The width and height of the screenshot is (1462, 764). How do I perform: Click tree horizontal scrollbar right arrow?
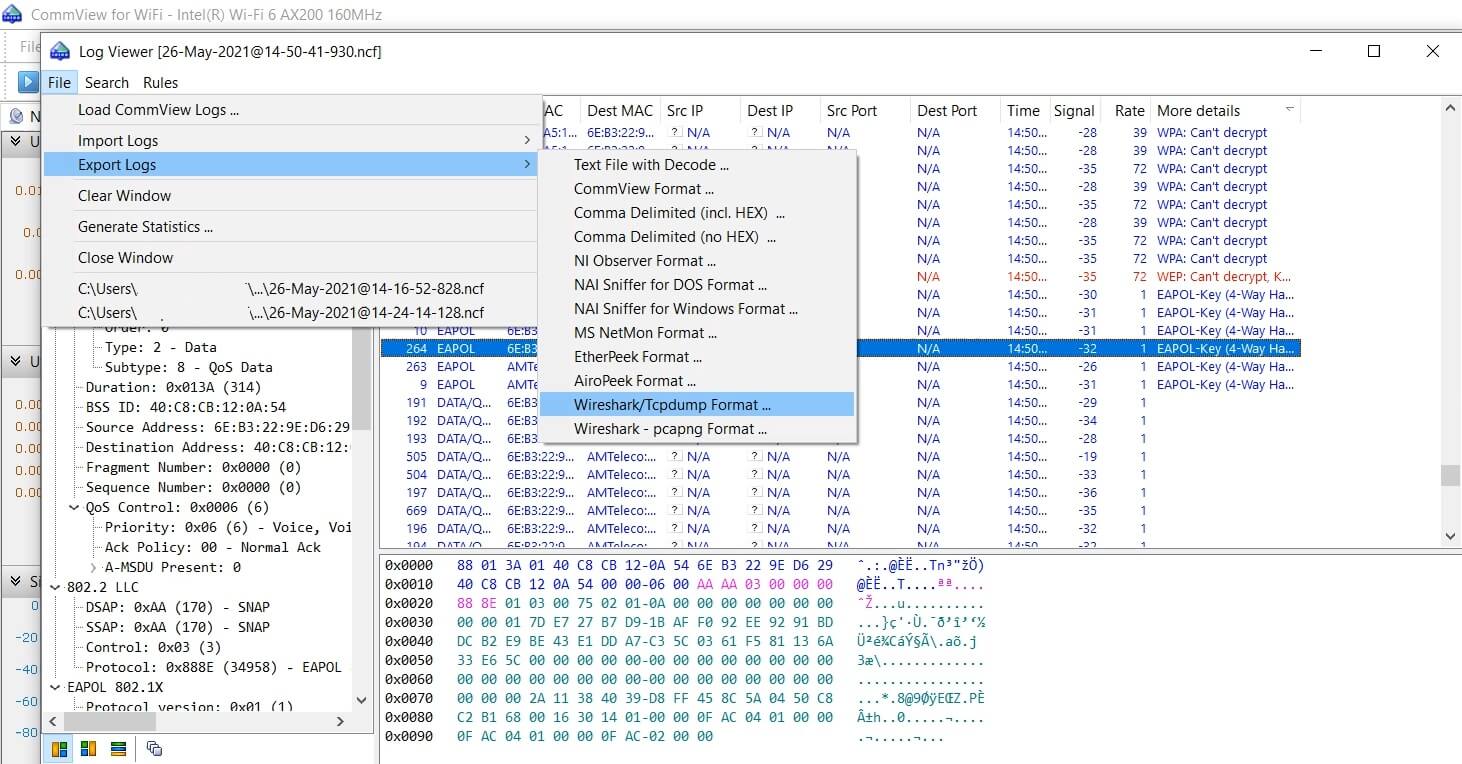(340, 721)
